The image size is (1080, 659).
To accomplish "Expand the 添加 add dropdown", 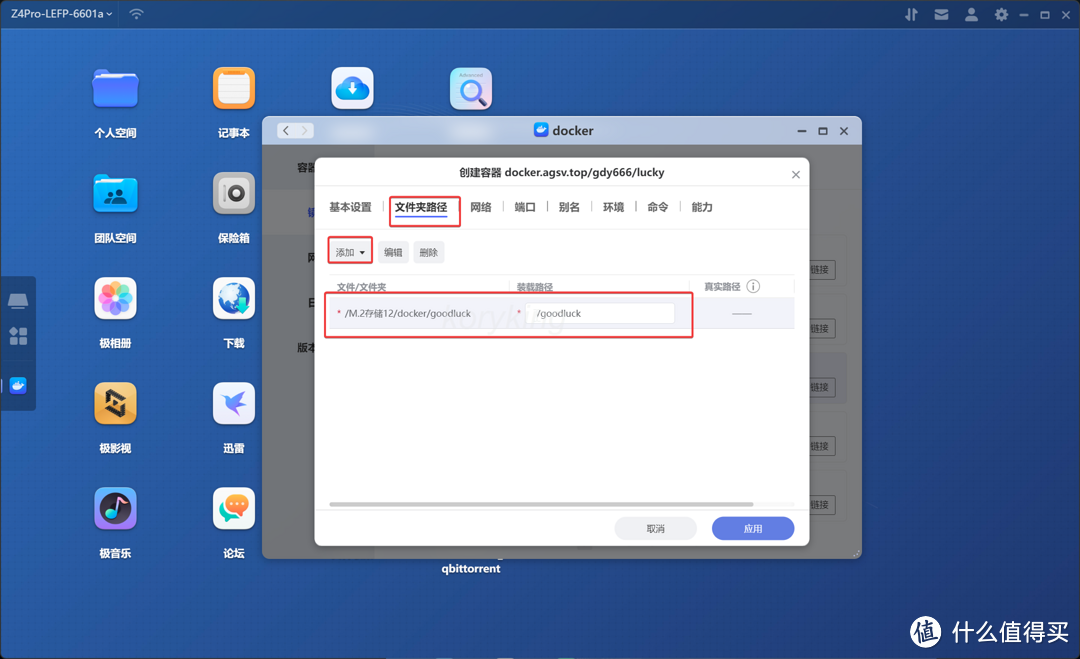I will coord(349,251).
